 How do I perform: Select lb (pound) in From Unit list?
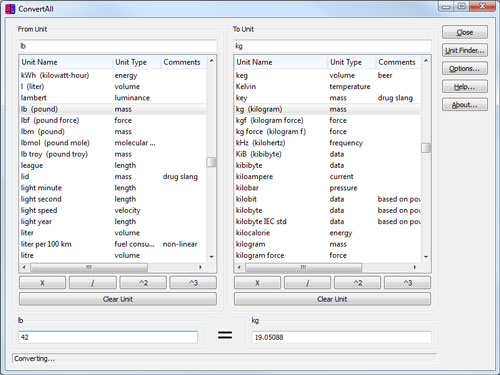[113, 109]
